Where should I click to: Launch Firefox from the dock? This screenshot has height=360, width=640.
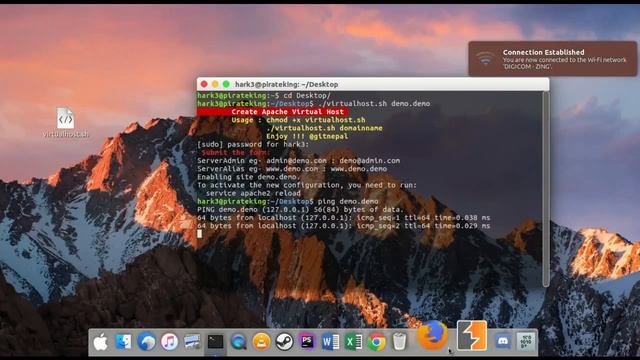tap(433, 336)
